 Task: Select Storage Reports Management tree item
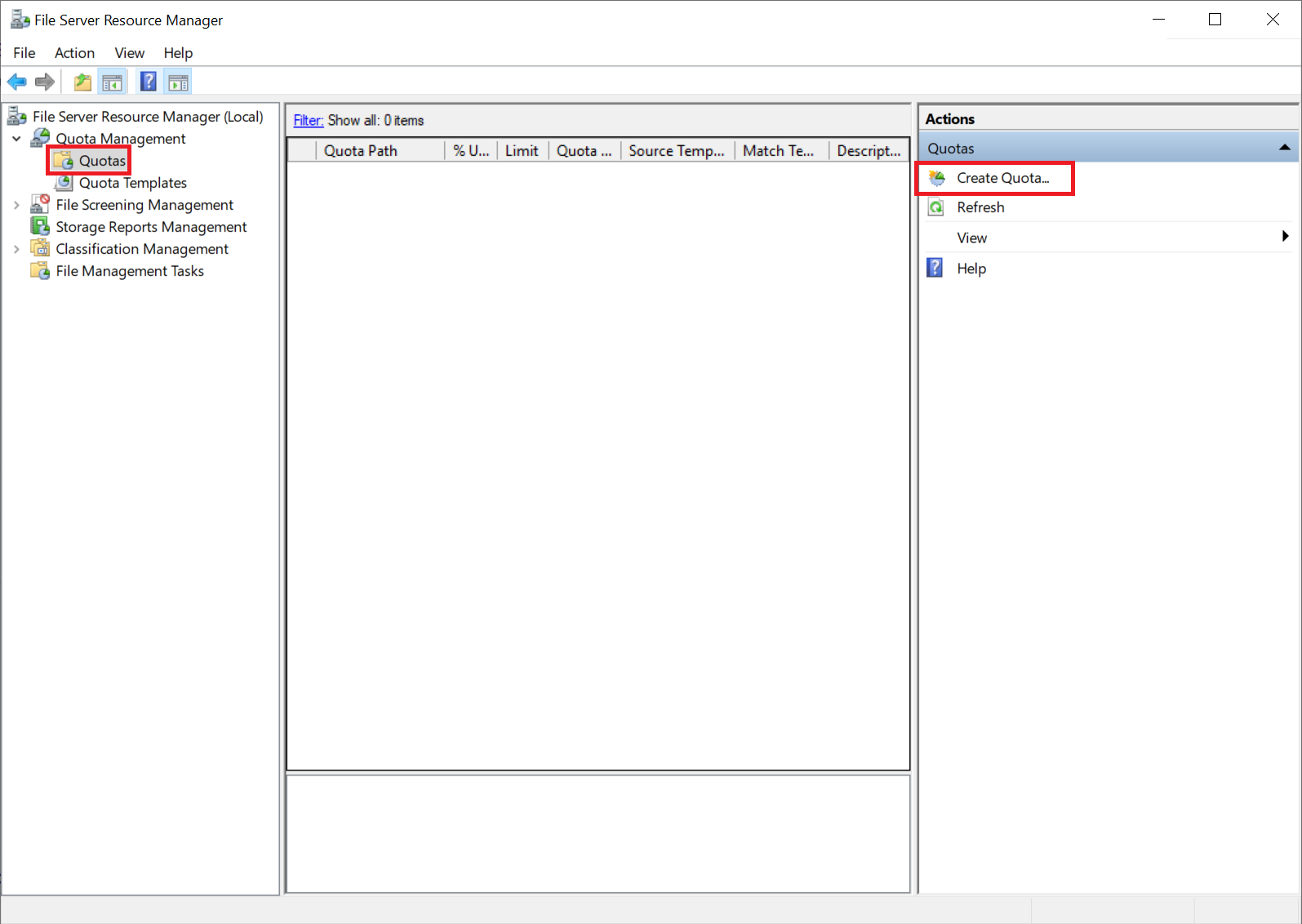coord(151,227)
